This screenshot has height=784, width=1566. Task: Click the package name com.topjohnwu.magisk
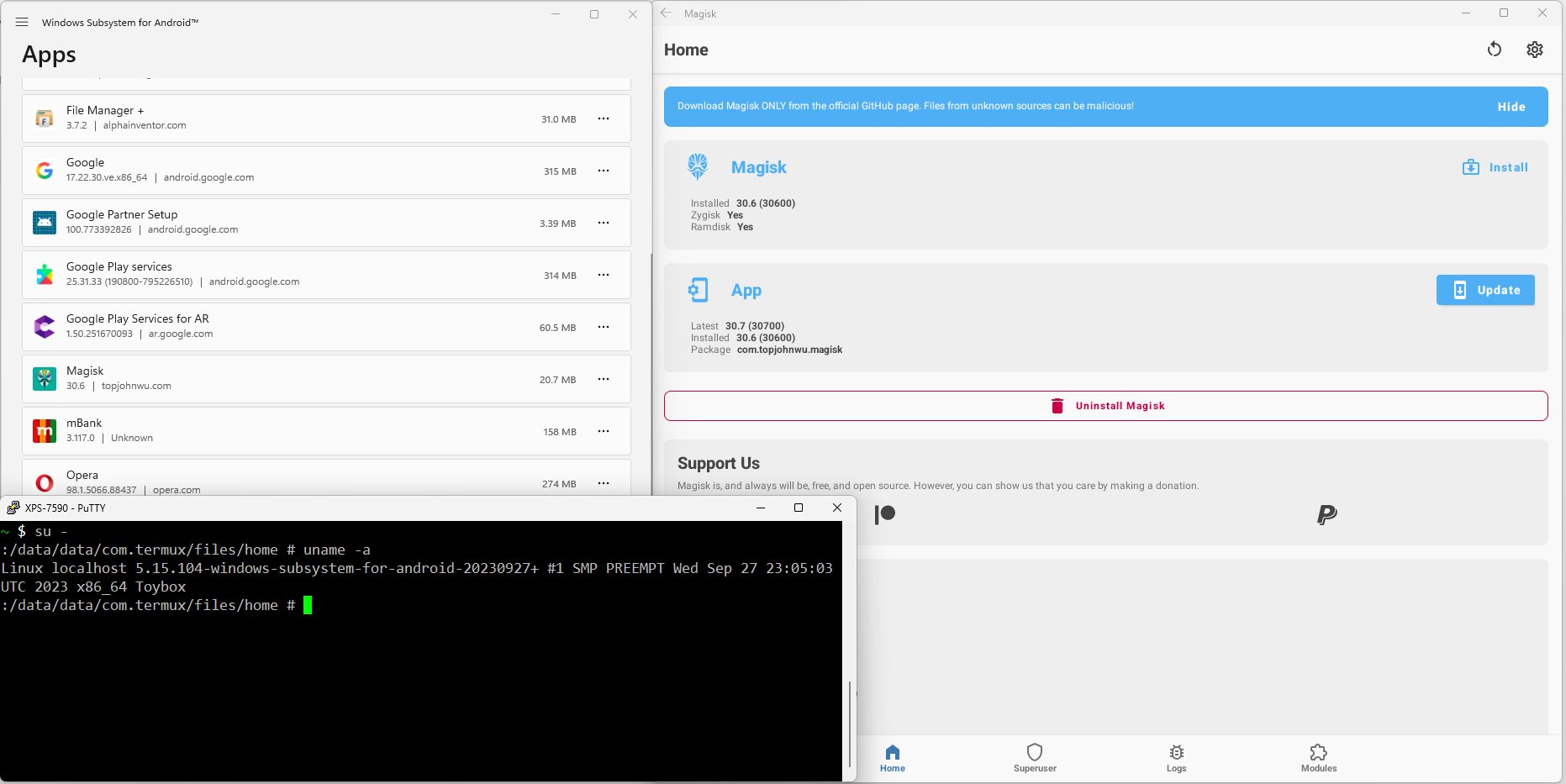coord(789,350)
